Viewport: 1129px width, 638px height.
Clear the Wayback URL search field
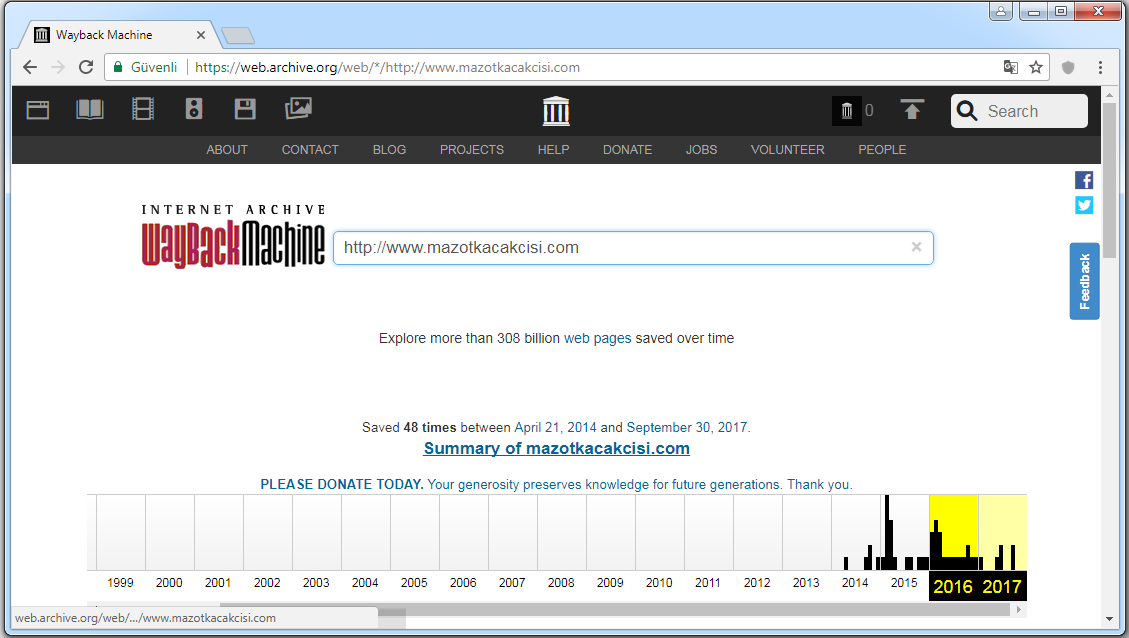pos(916,247)
